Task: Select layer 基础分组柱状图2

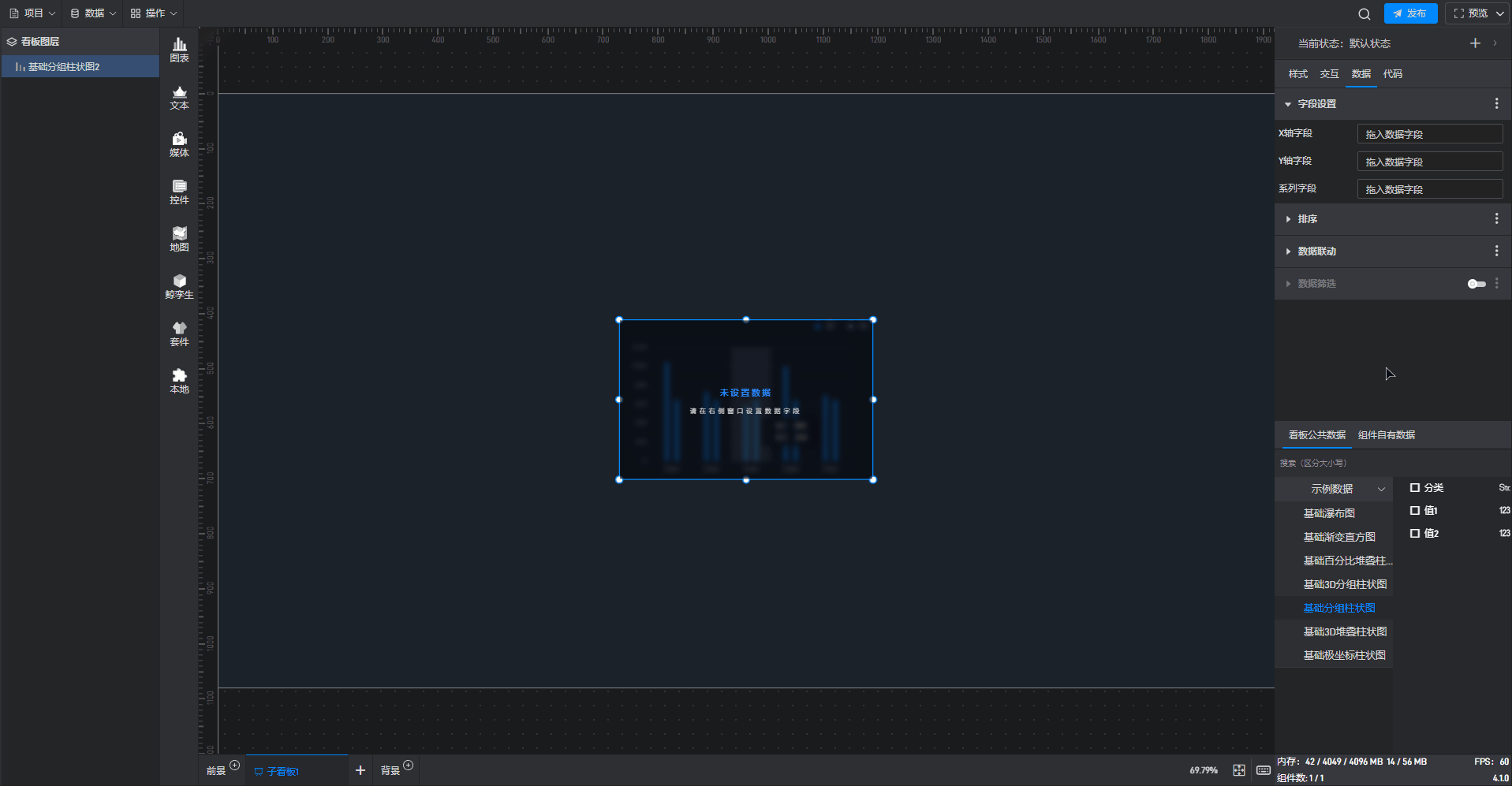Action: 80,67
